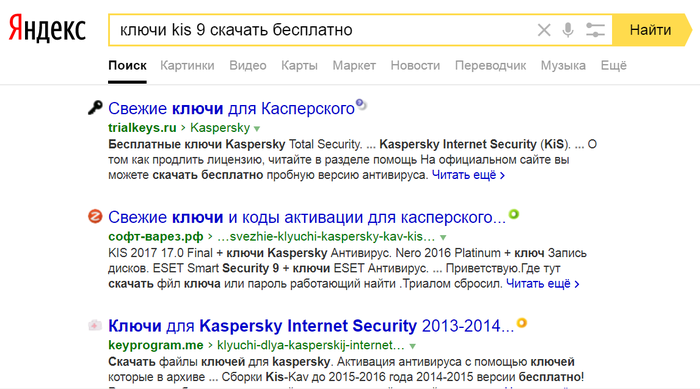This screenshot has height=389, width=700.
Task: Click the blue badge after Касперского title
Action: [x=361, y=105]
